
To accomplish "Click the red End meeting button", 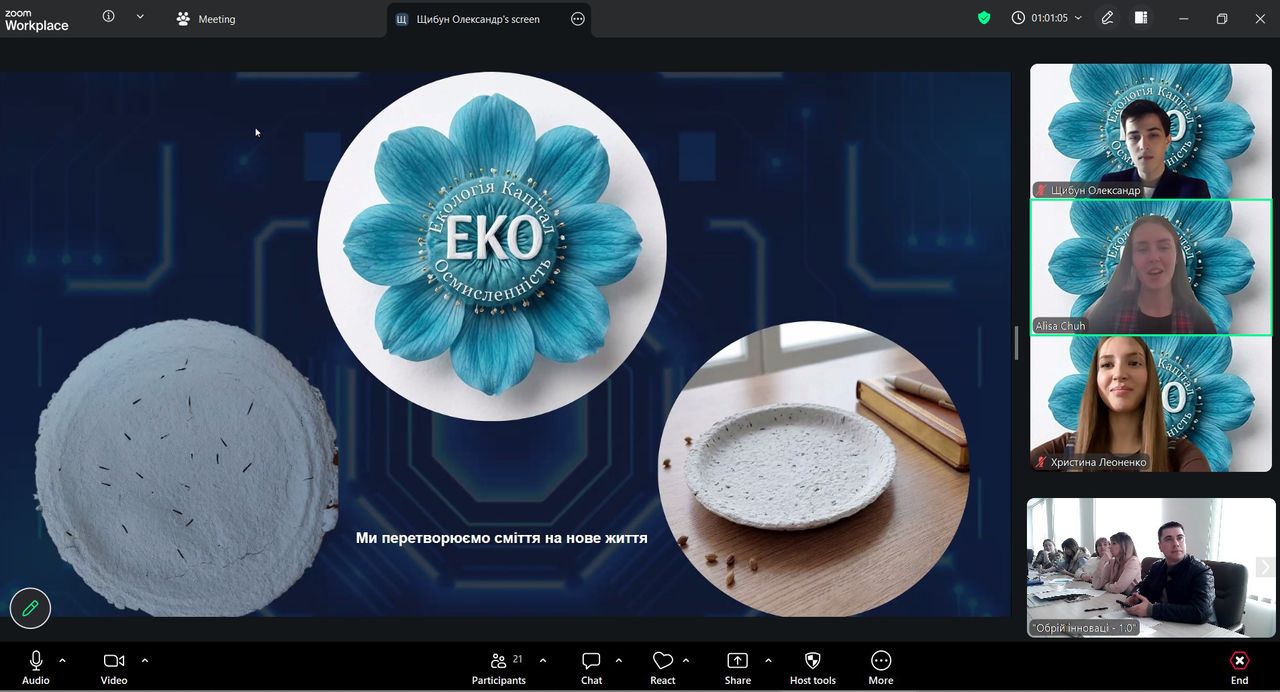I will point(1239,667).
